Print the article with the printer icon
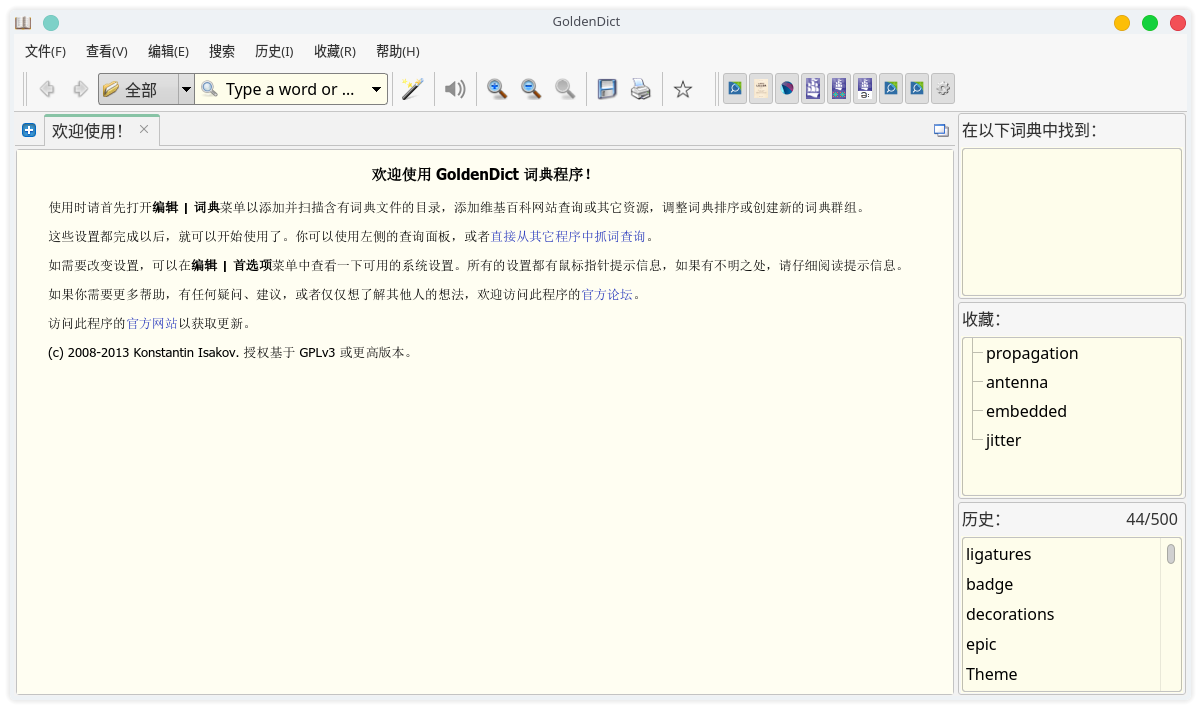1201x710 pixels. [x=641, y=89]
